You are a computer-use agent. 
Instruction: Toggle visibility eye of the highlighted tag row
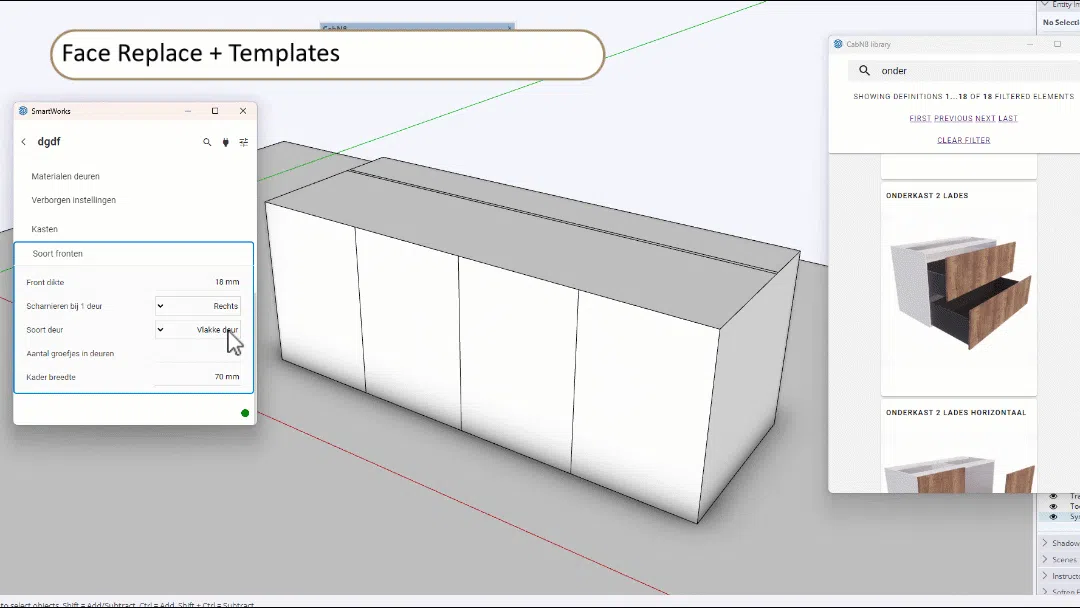pos(1053,516)
